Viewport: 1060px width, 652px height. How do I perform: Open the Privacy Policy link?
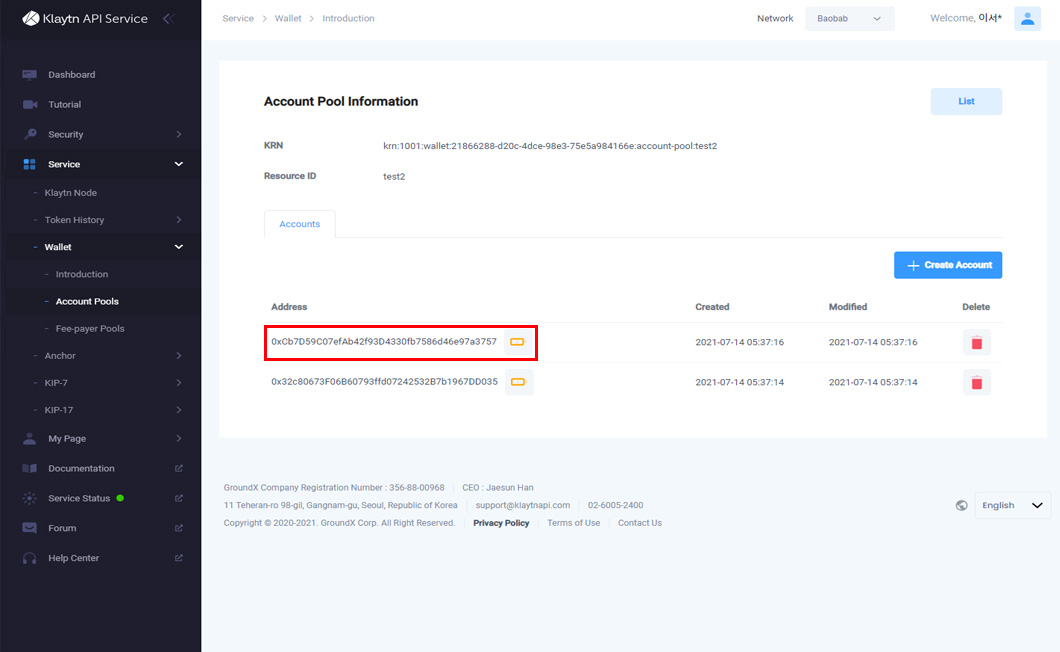[x=501, y=523]
